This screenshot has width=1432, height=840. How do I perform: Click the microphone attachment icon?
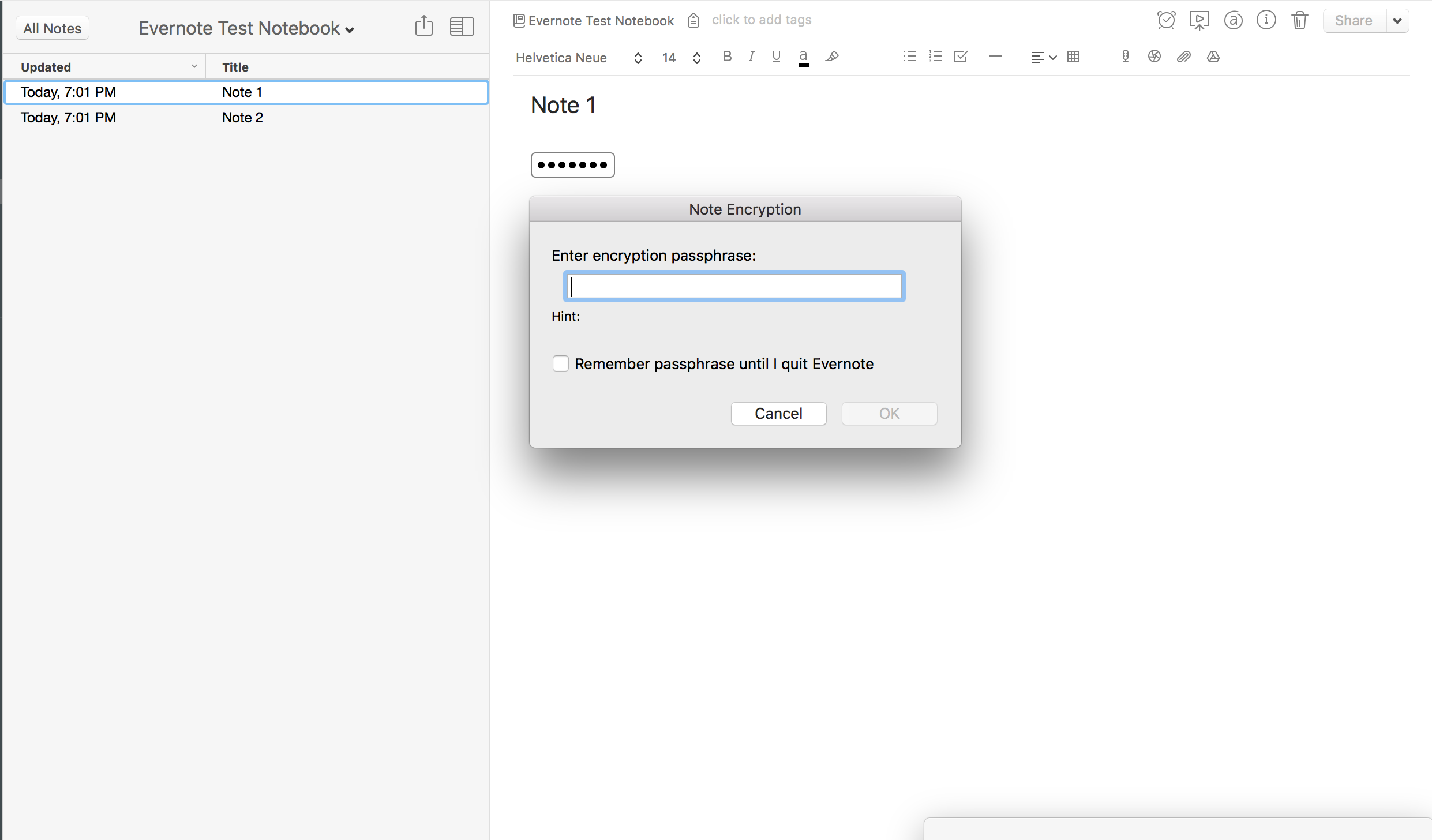tap(1125, 56)
